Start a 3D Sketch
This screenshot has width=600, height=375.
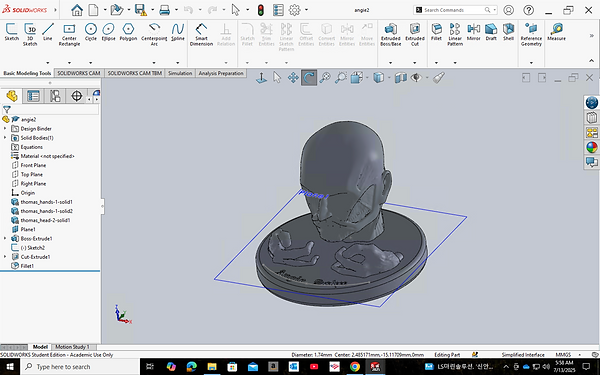point(30,34)
